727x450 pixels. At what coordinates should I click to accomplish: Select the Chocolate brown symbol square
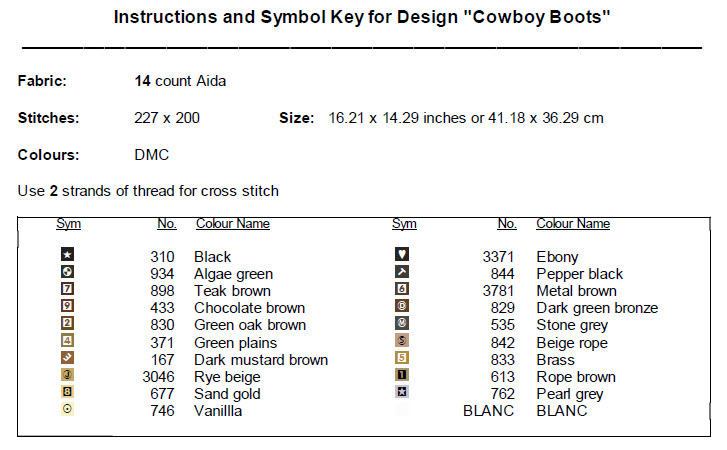[x=68, y=307]
